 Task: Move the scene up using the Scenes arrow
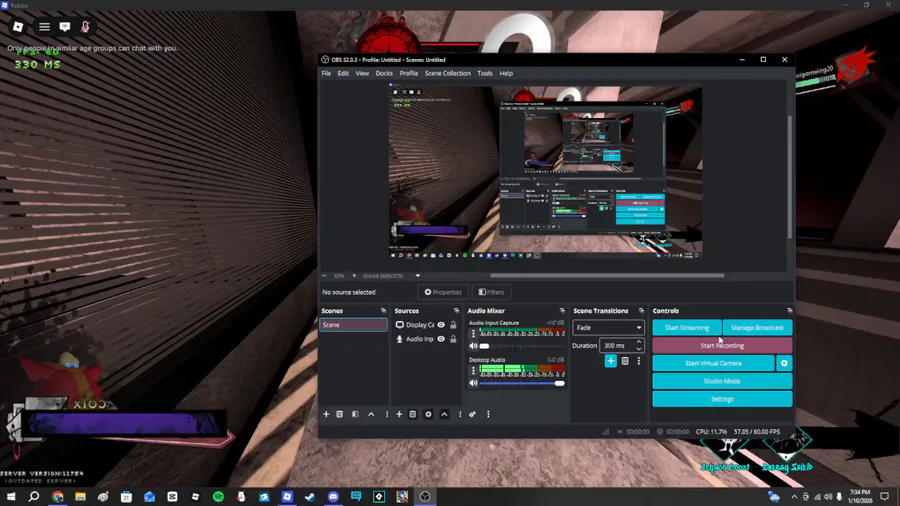[371, 414]
